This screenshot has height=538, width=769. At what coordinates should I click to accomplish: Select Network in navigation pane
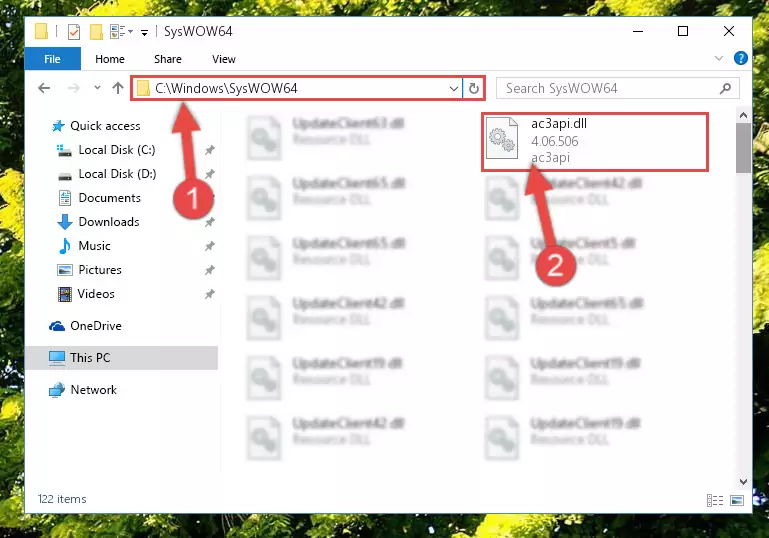coord(94,390)
